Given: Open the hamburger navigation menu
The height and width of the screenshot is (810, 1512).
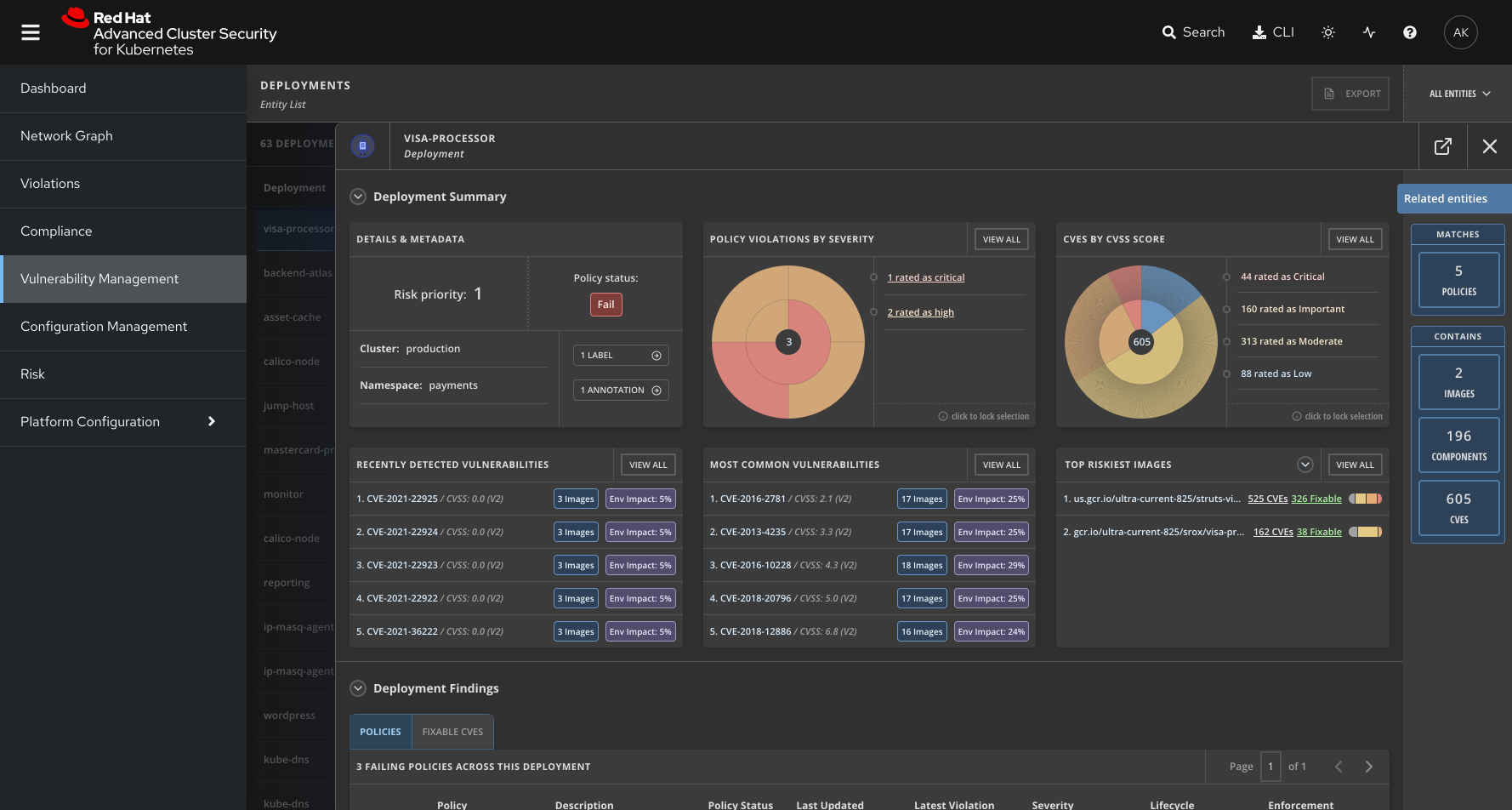Looking at the screenshot, I should tap(31, 32).
